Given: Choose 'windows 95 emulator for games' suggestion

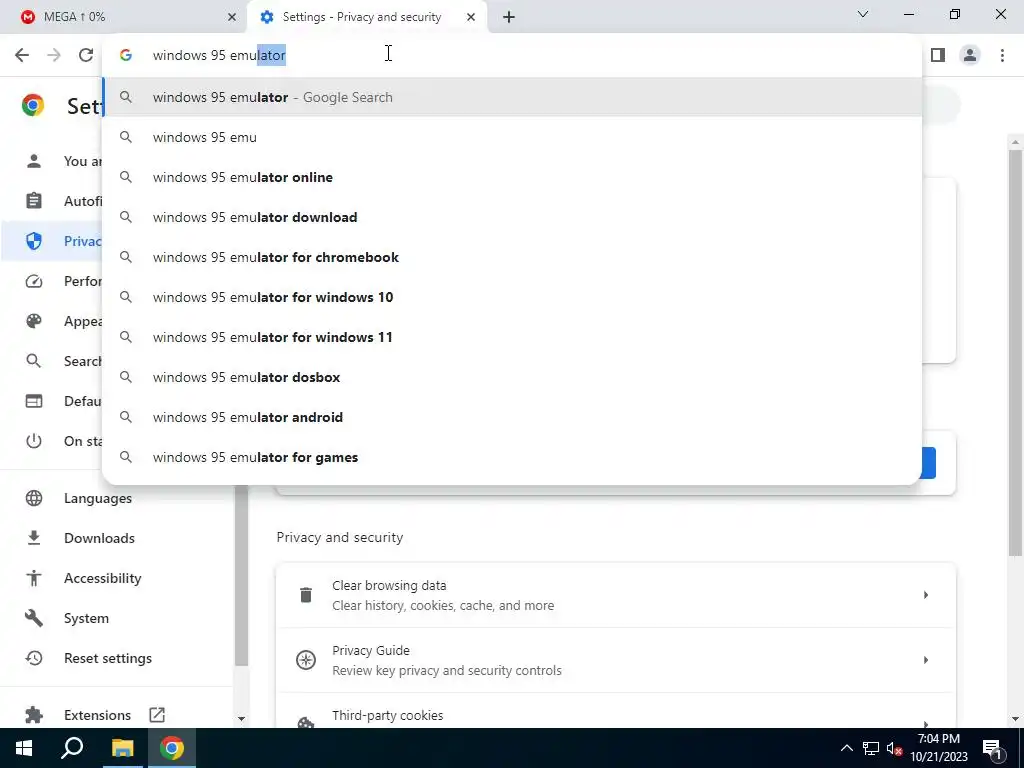Looking at the screenshot, I should coord(512,457).
